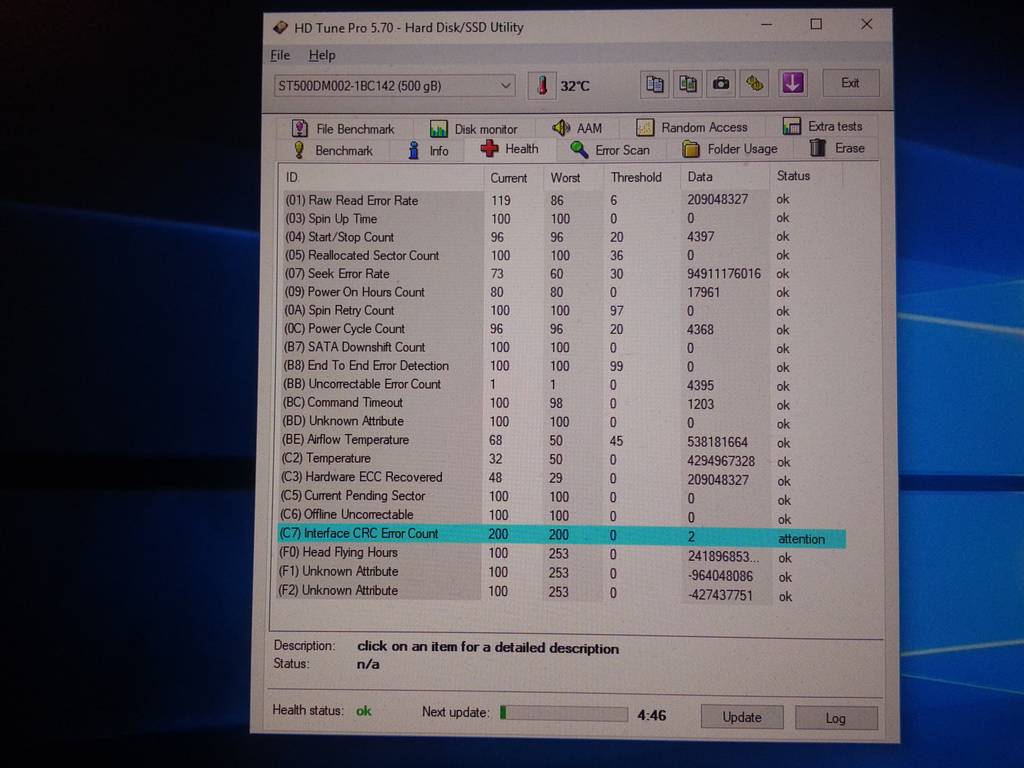
Task: Click the 94911176016 data value
Action: coord(724,274)
